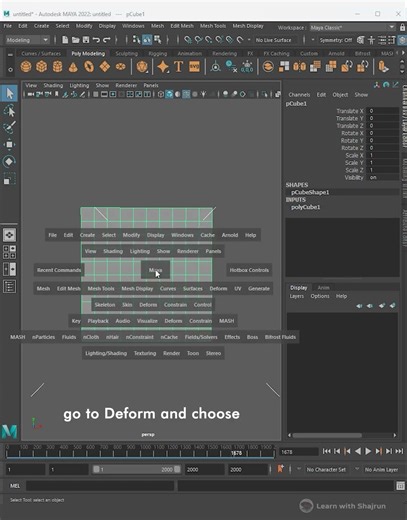Click Go to Start of playback range
This screenshot has height=520, width=407.
[x=326, y=451]
